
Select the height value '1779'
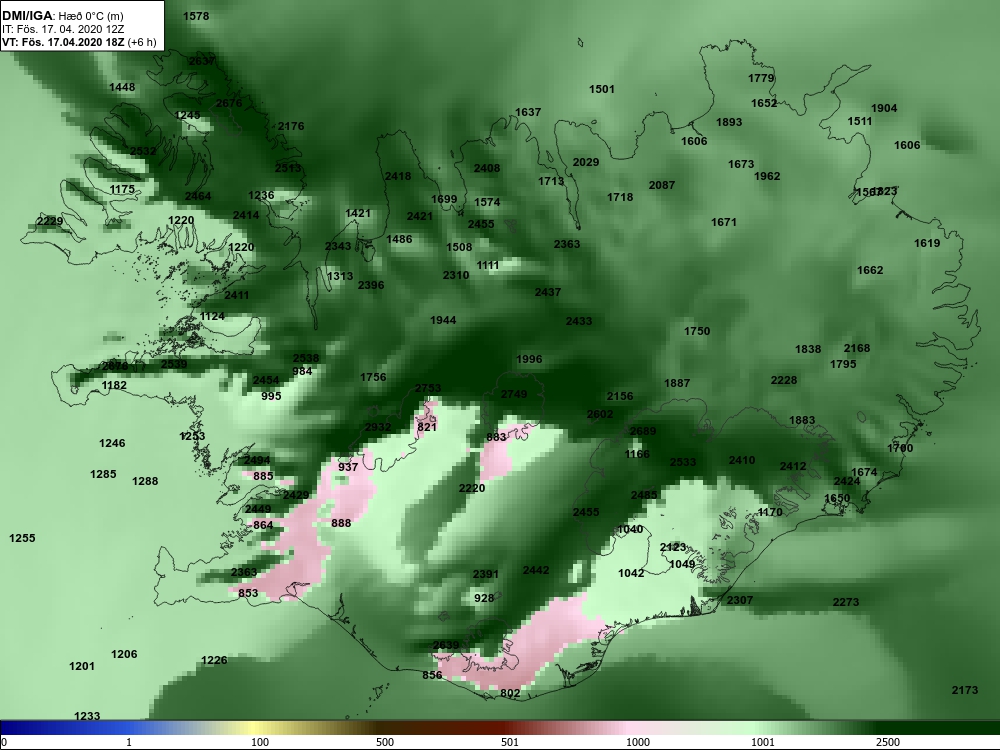click(x=761, y=78)
